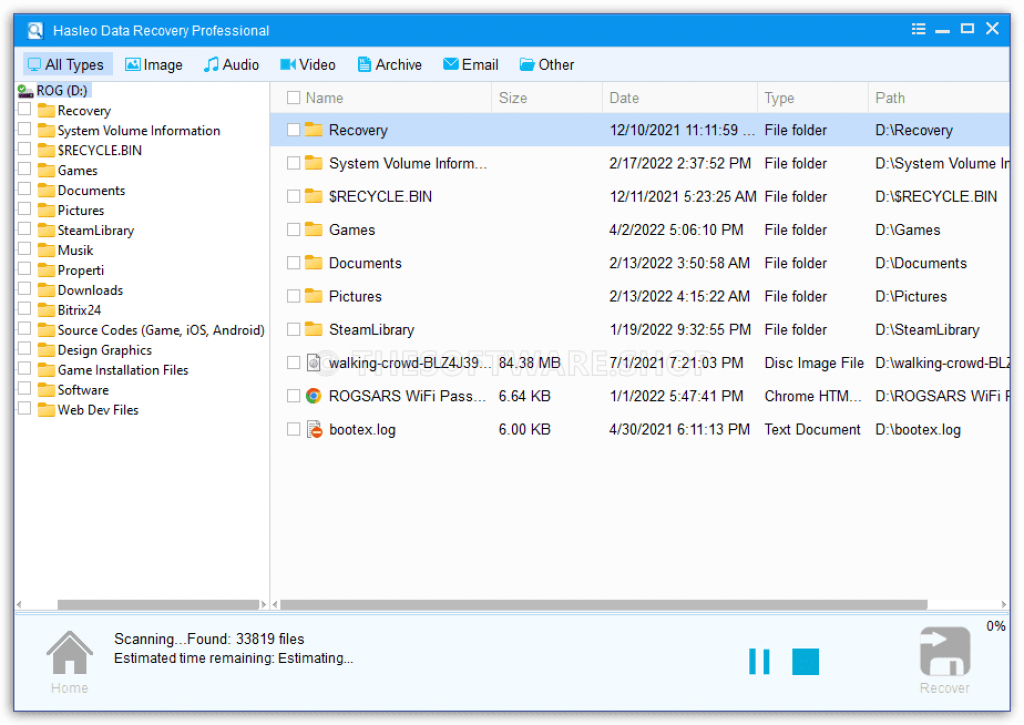The height and width of the screenshot is (725, 1024).
Task: Click the 'Scanning...Found: 33819 files' status text
Action: tap(209, 639)
